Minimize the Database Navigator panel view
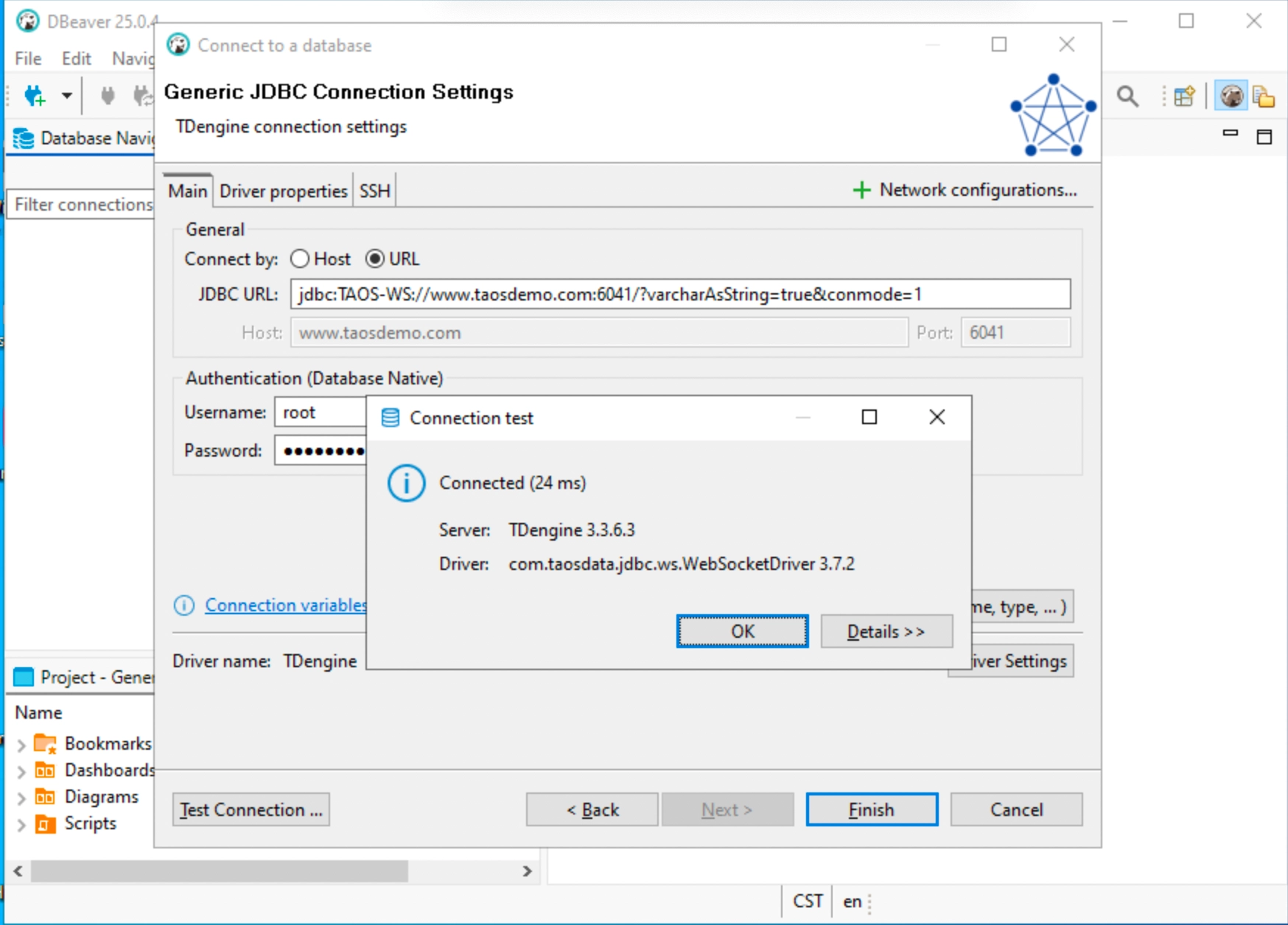 point(1230,133)
